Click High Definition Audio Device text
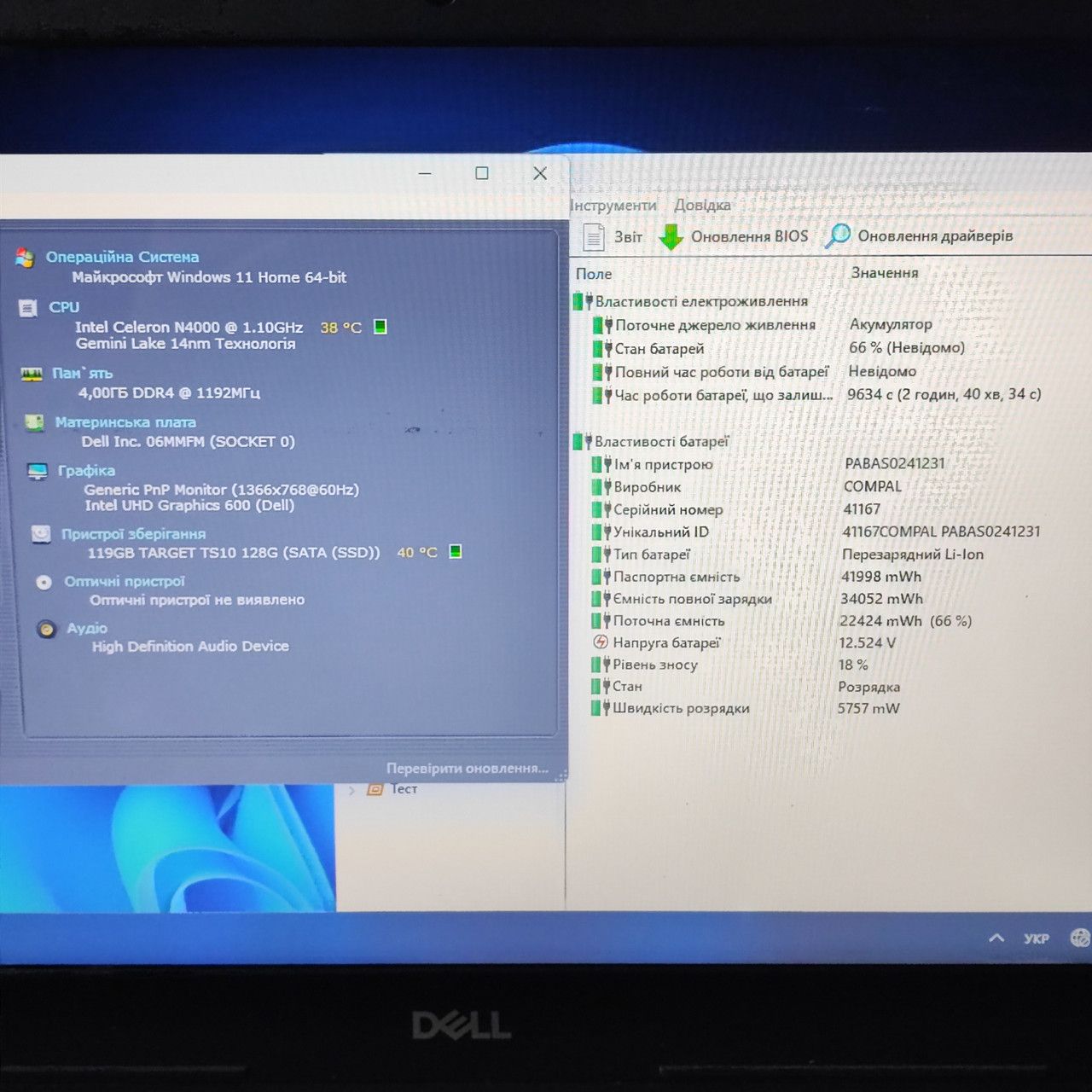 point(190,646)
